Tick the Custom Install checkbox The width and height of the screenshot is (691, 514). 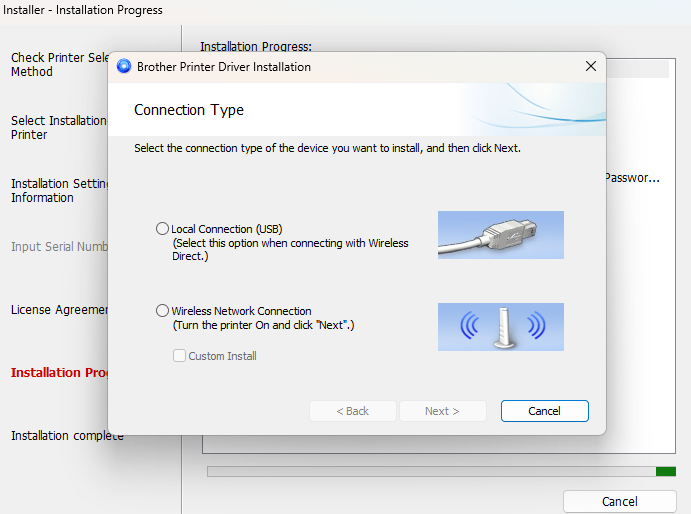coord(179,356)
